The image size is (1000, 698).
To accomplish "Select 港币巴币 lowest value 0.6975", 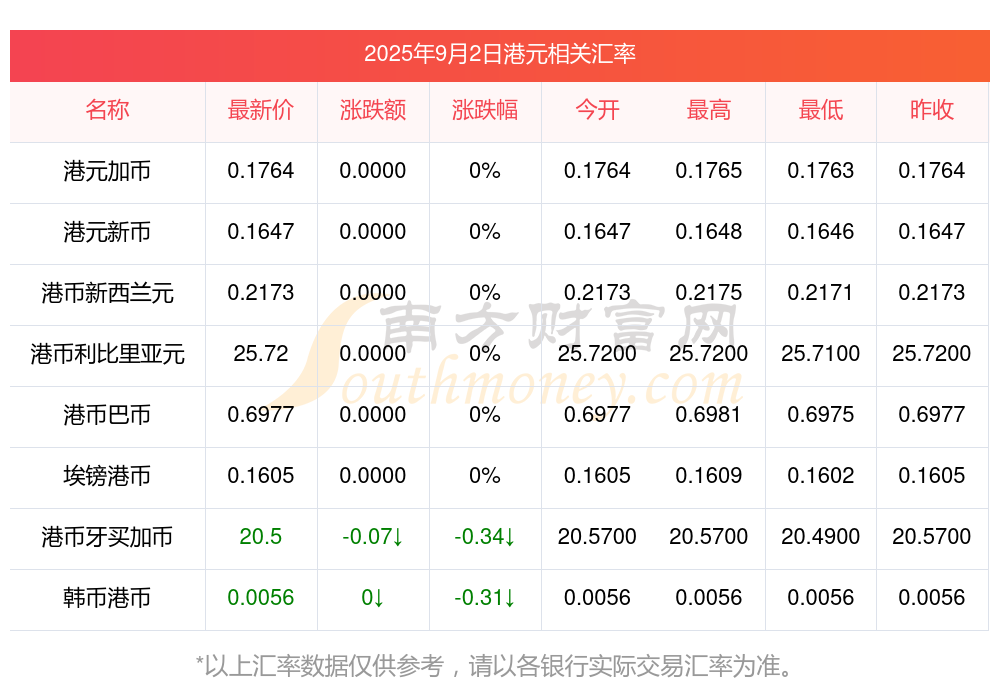I will coord(821,414).
